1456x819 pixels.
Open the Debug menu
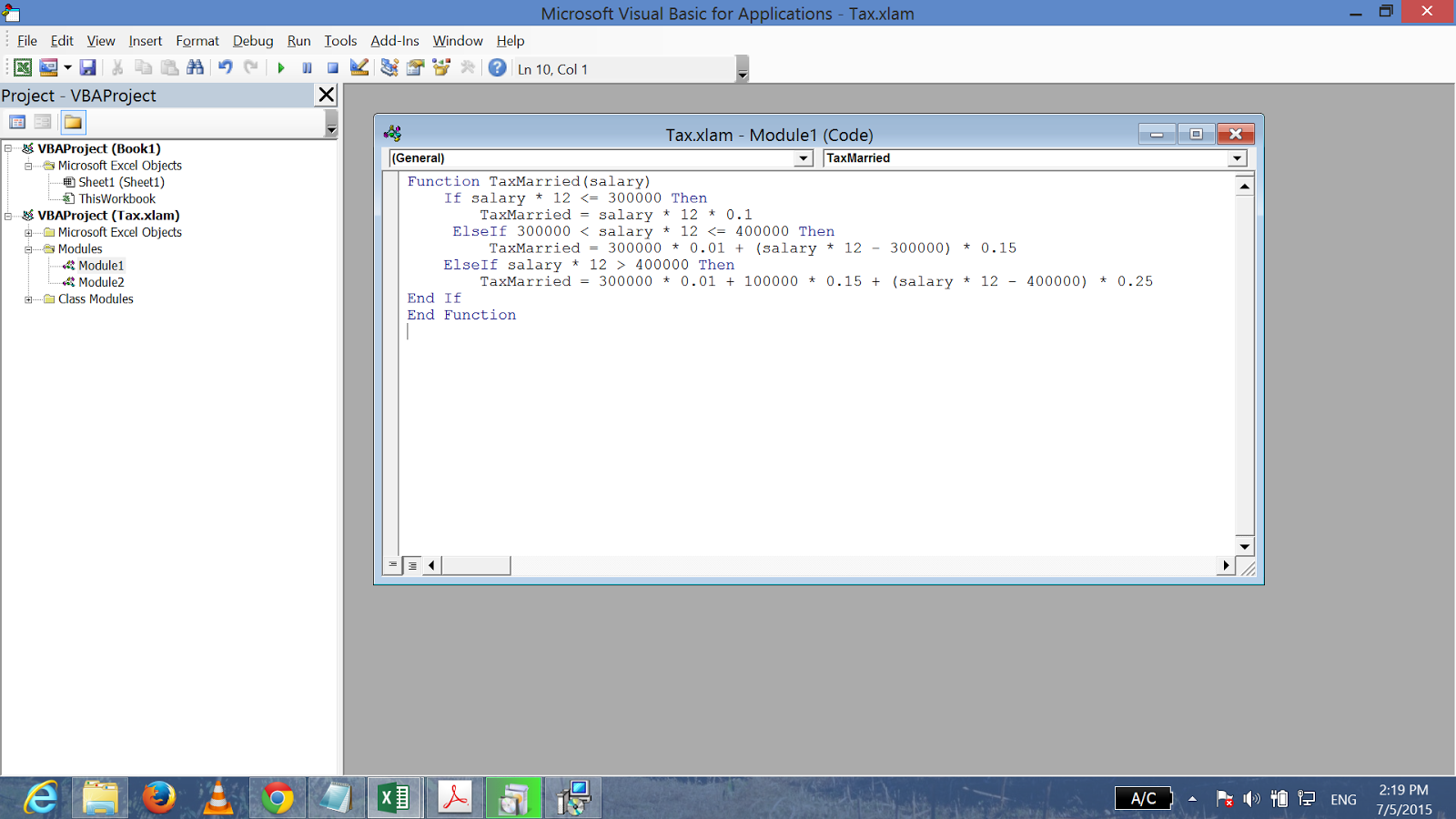(x=253, y=41)
